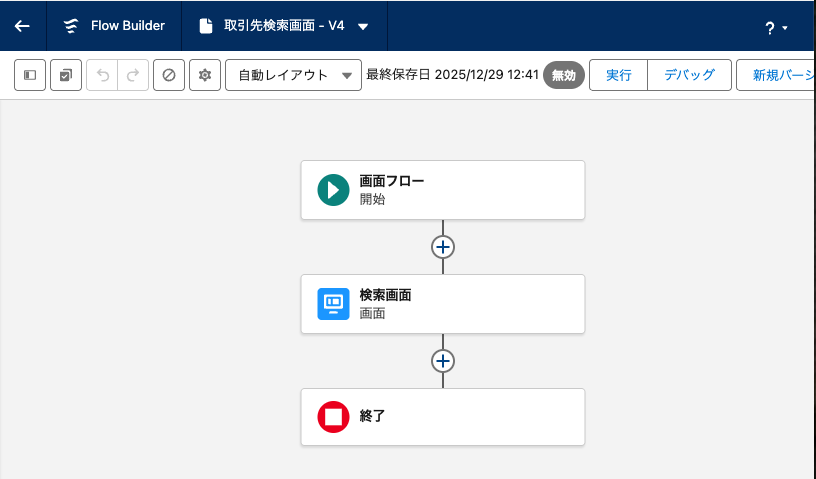Click the back arrow to exit Flow Builder

(22, 26)
